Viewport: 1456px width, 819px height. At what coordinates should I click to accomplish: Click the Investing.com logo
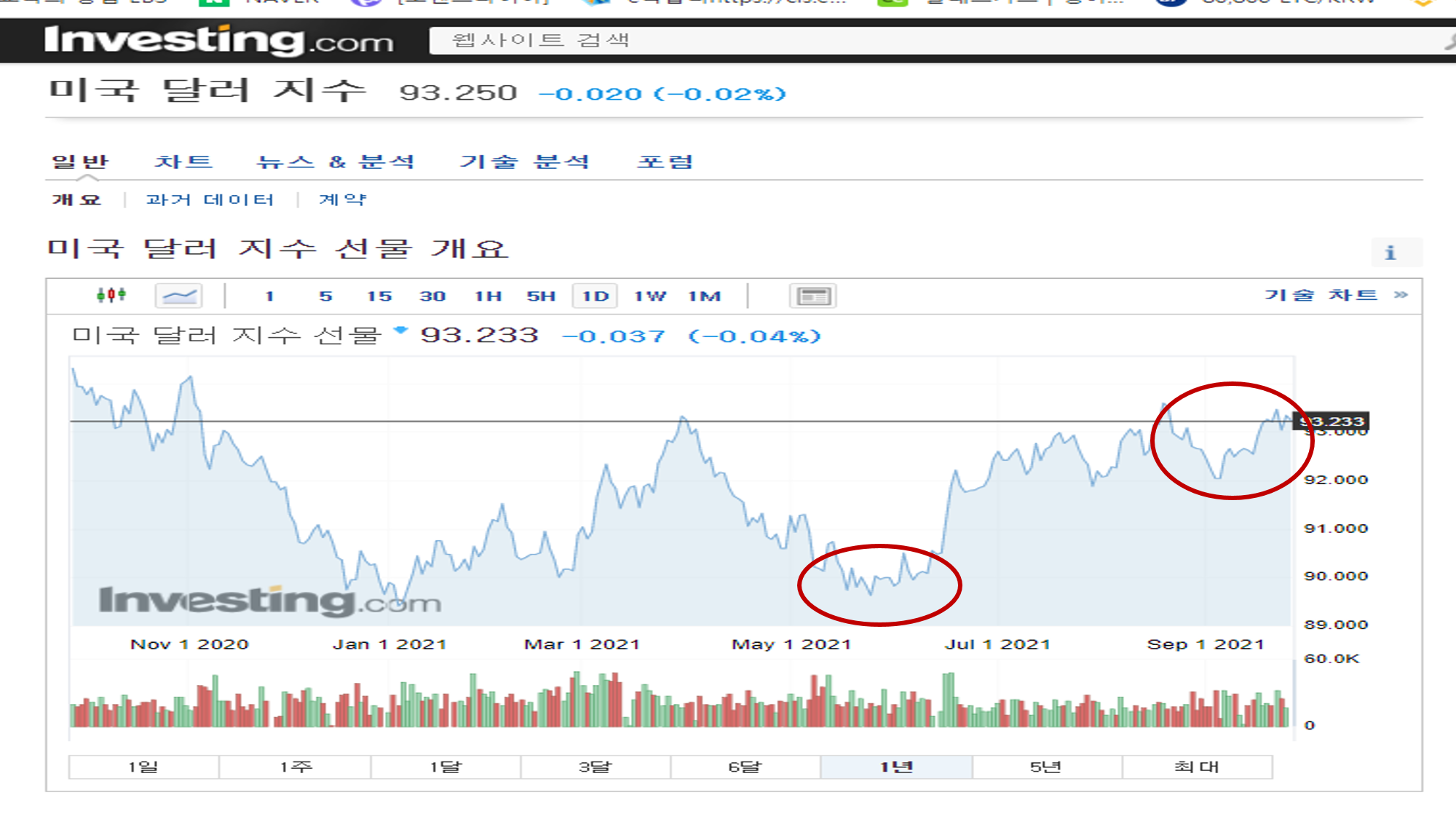(218, 40)
